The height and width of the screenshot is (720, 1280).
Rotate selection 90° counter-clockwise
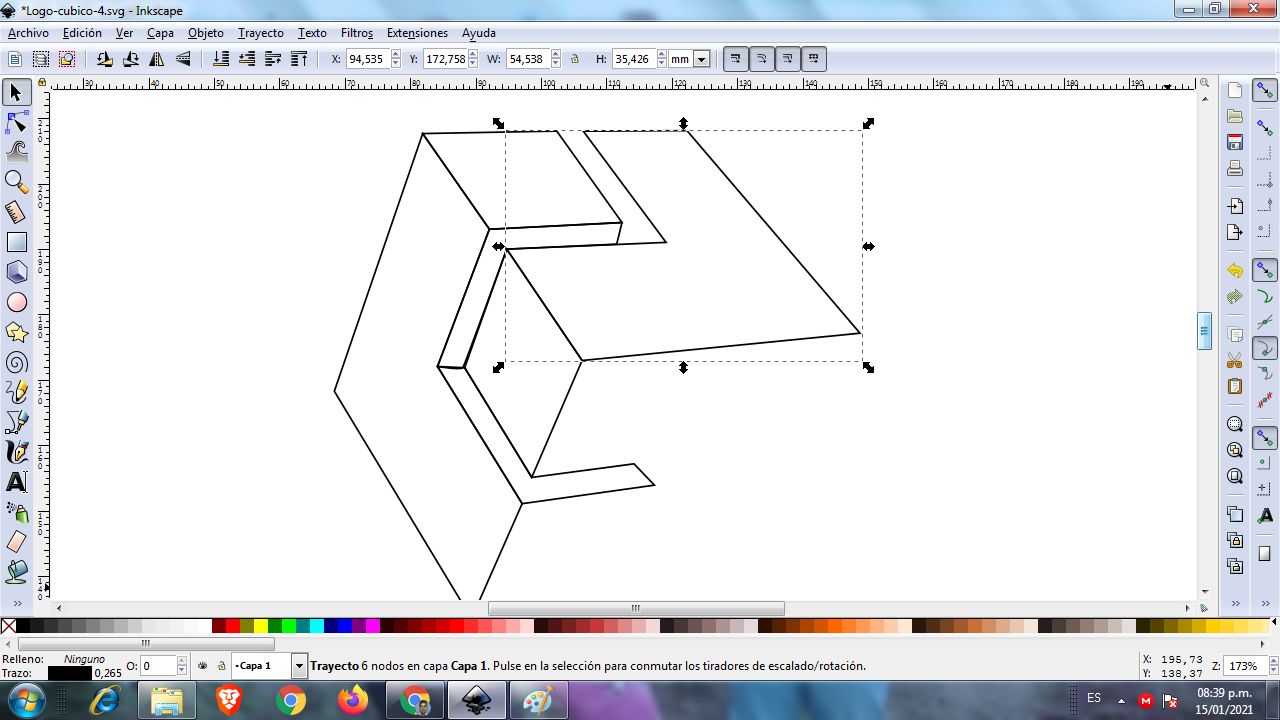coord(105,59)
